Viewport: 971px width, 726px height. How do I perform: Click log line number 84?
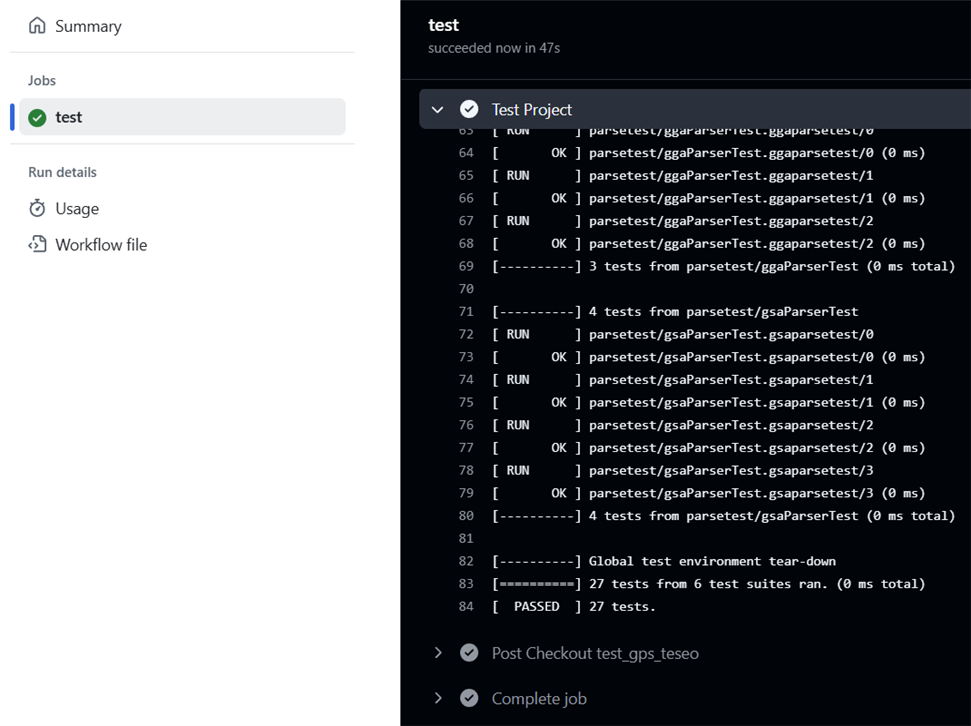466,606
